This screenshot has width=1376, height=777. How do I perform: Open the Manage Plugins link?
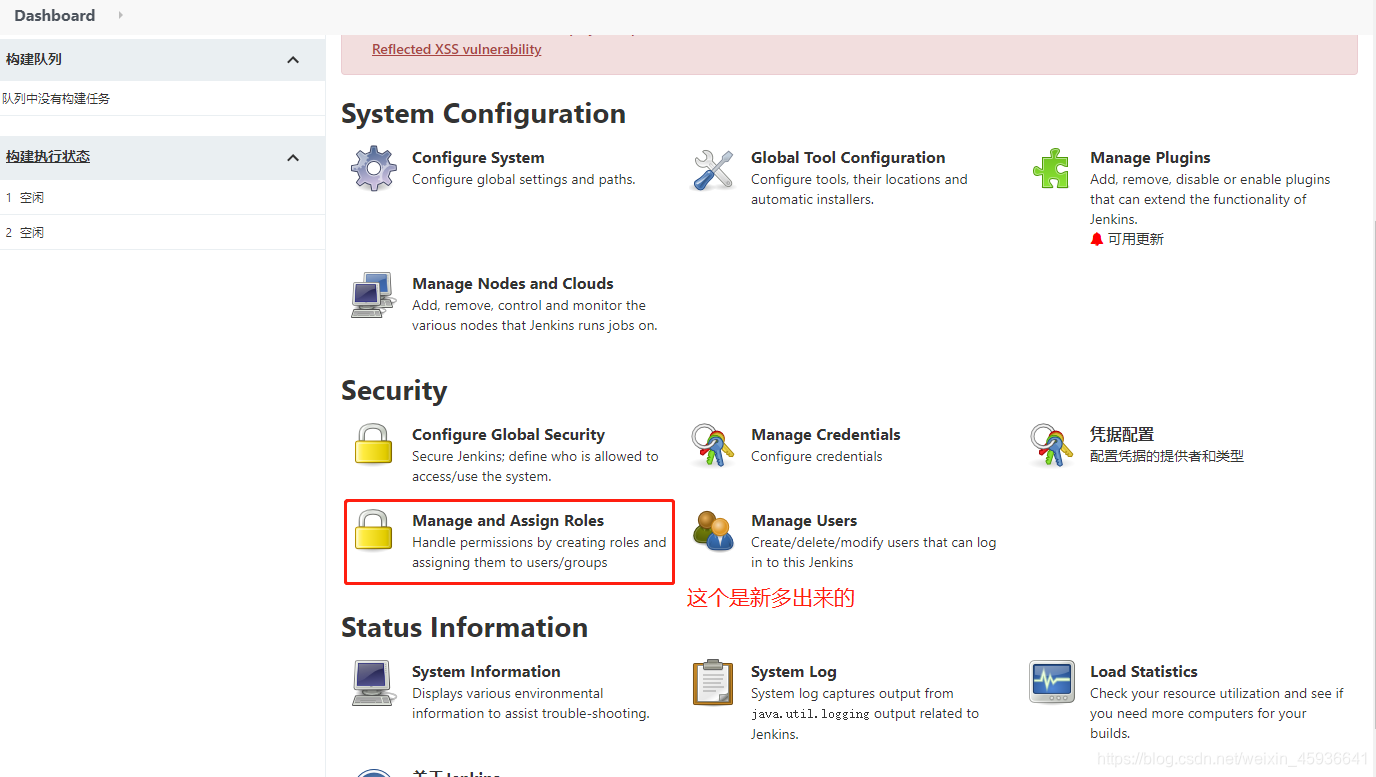pos(1150,157)
